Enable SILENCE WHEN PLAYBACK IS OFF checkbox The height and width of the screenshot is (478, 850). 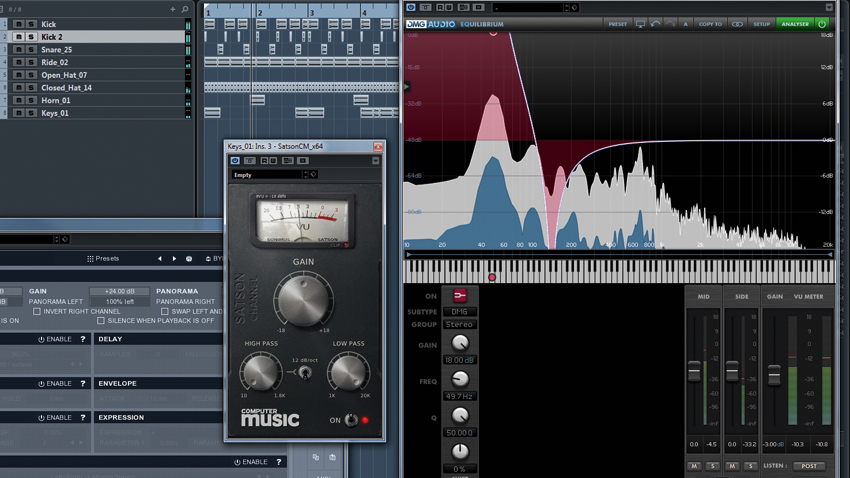pyautogui.click(x=101, y=321)
